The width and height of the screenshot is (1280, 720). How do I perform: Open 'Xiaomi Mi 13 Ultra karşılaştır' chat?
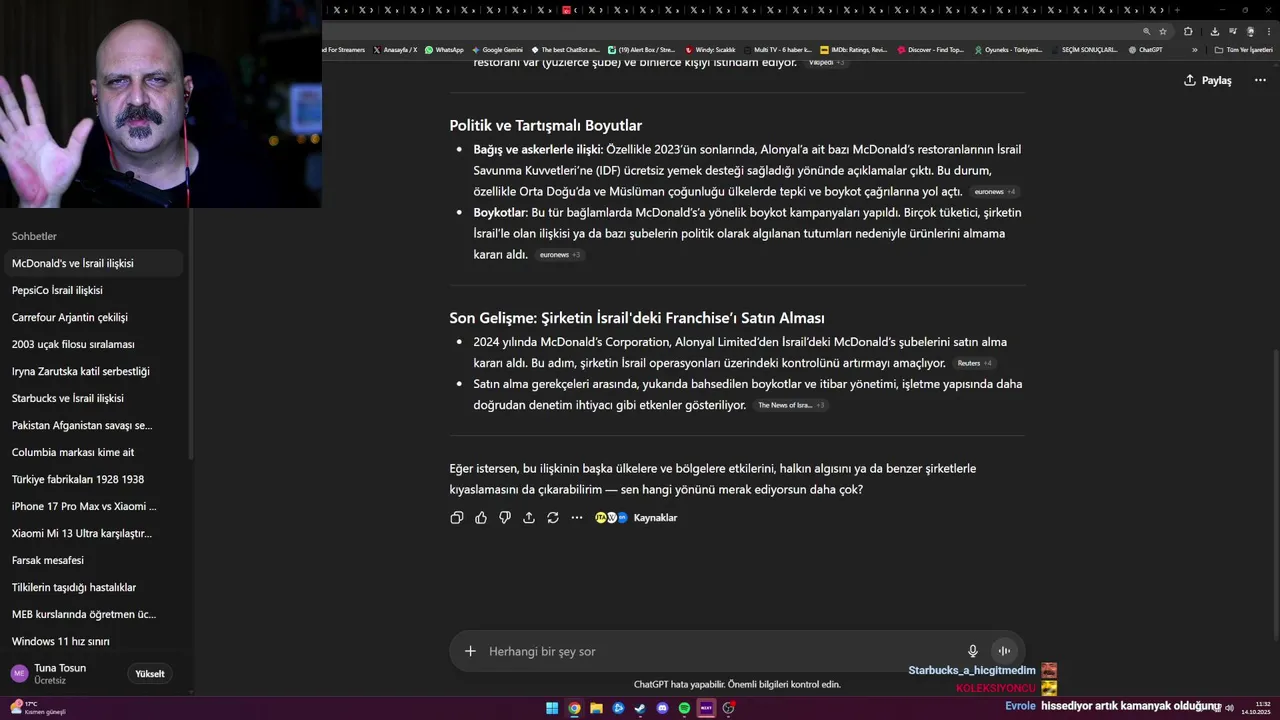92,533
